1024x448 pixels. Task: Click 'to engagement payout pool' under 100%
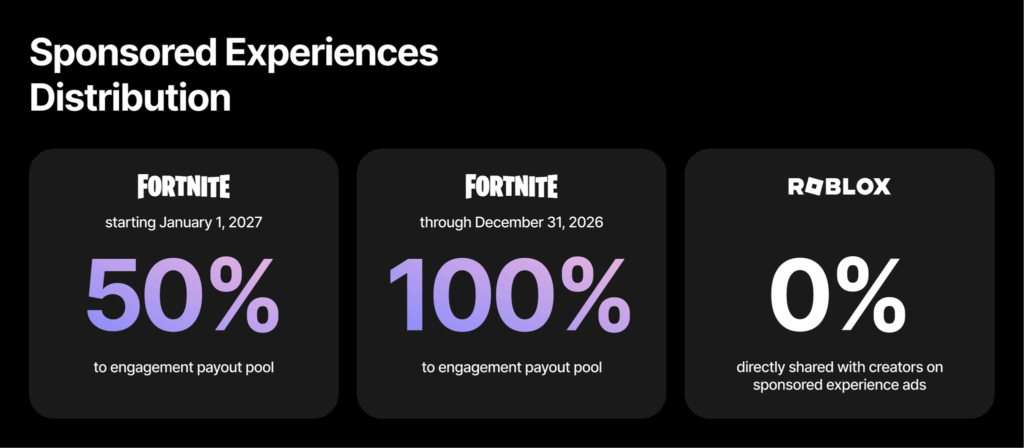[x=511, y=368]
